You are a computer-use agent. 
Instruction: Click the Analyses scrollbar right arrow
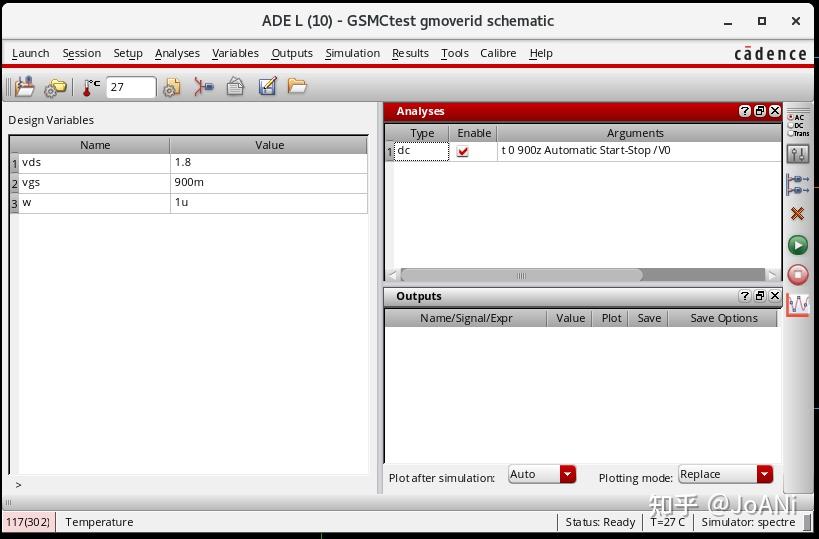coord(773,275)
